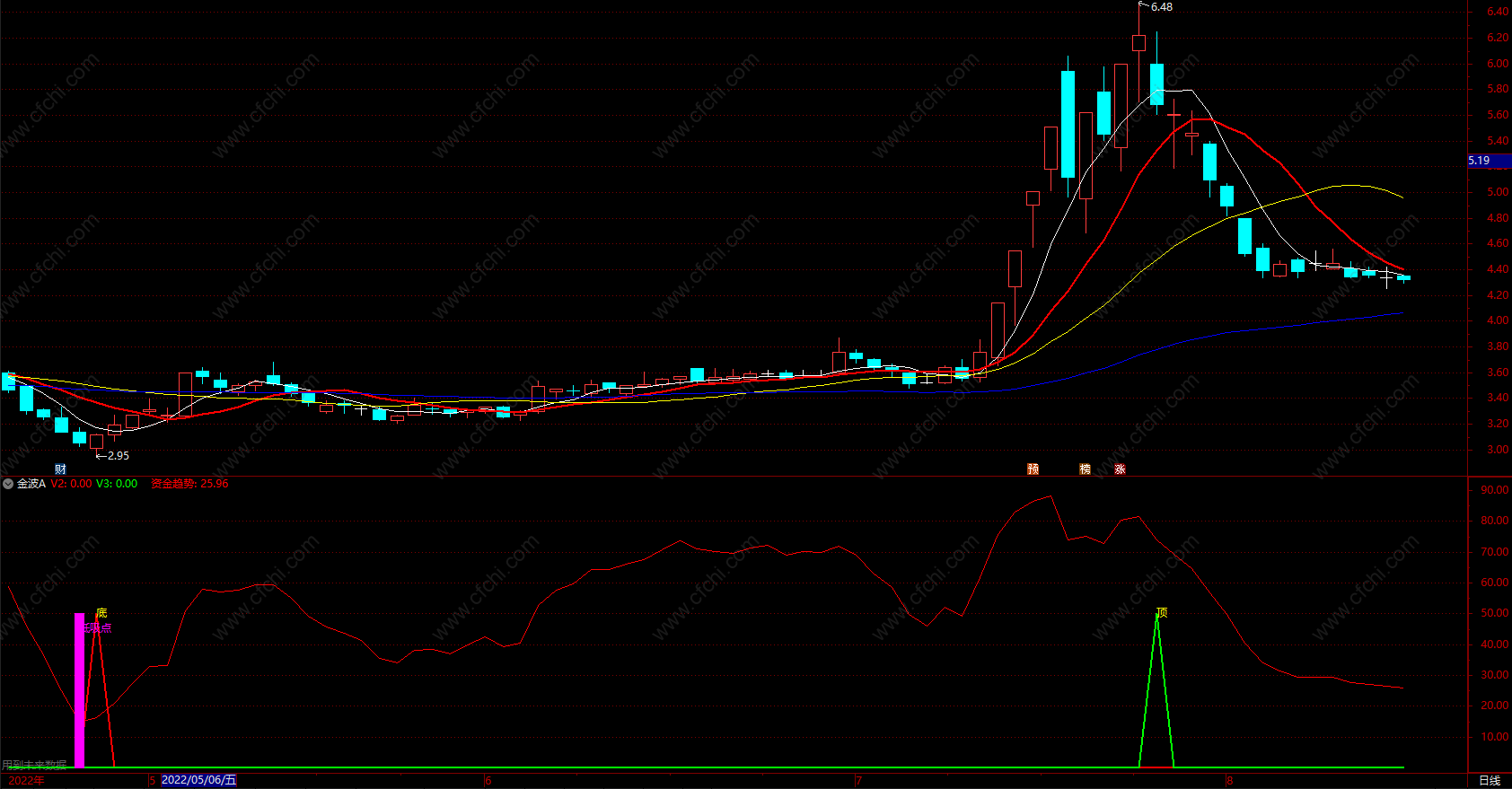This screenshot has width=1512, height=789.
Task: Click the 资金趋势: 25.96 readout
Action: (x=189, y=484)
